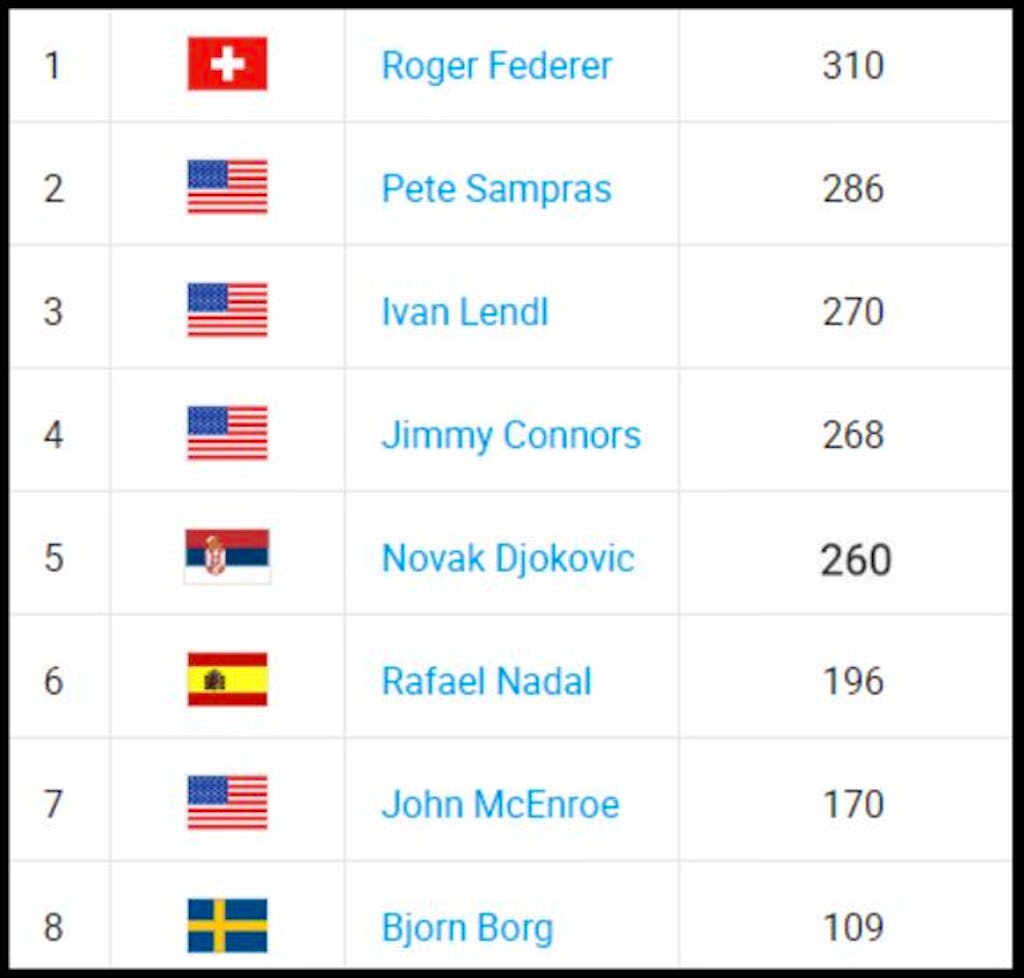Click the 109 value in Borg's row

pos(854,927)
